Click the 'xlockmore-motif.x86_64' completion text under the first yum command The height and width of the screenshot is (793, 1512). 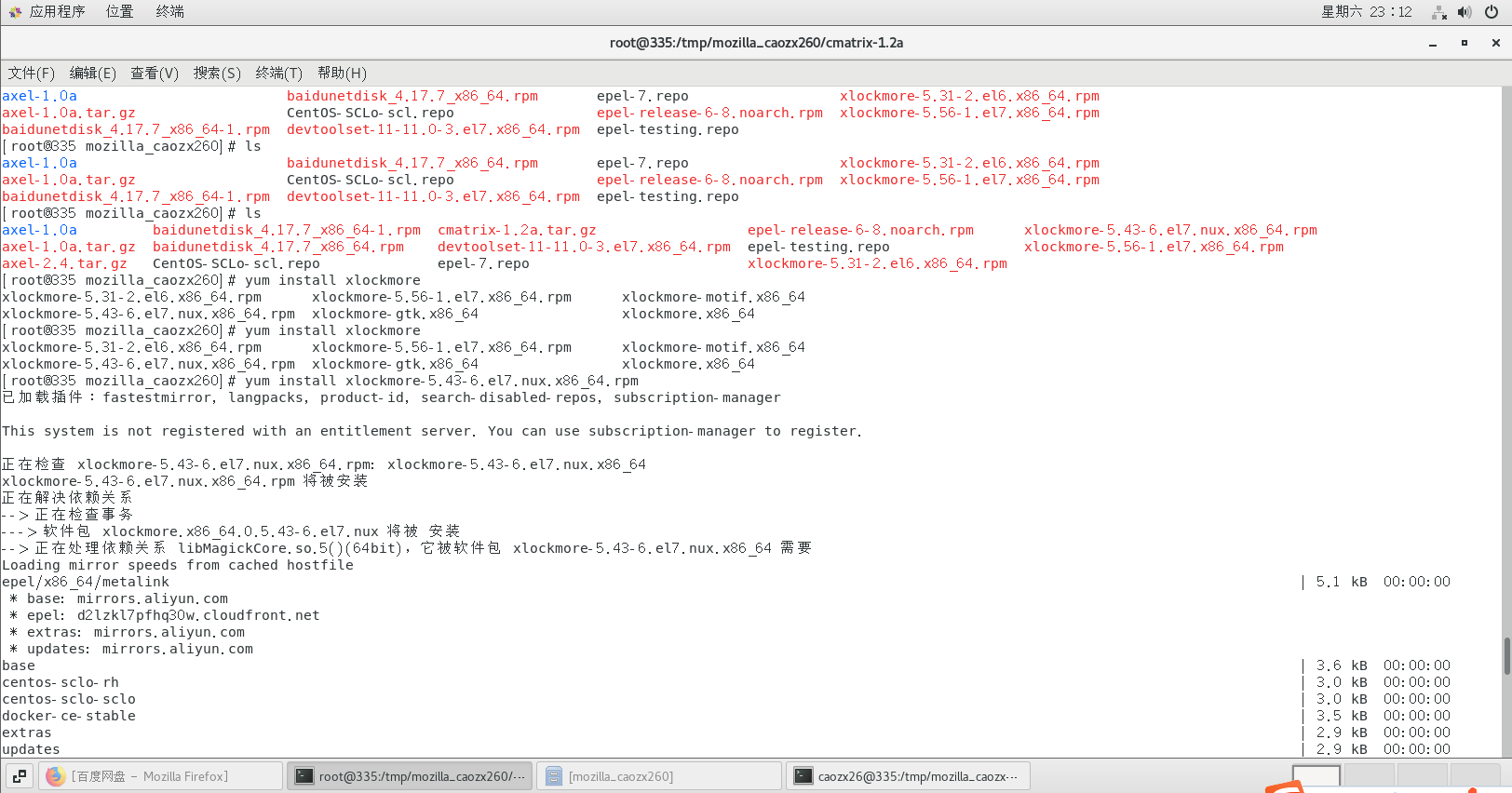713,297
